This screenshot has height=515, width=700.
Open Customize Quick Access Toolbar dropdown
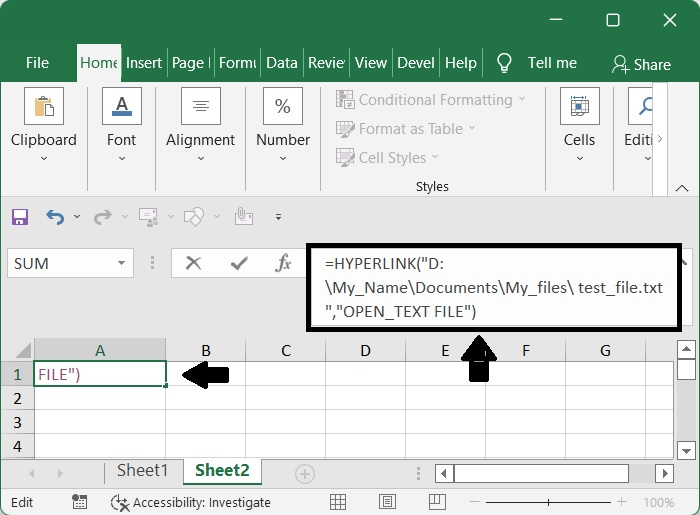pyautogui.click(x=278, y=217)
